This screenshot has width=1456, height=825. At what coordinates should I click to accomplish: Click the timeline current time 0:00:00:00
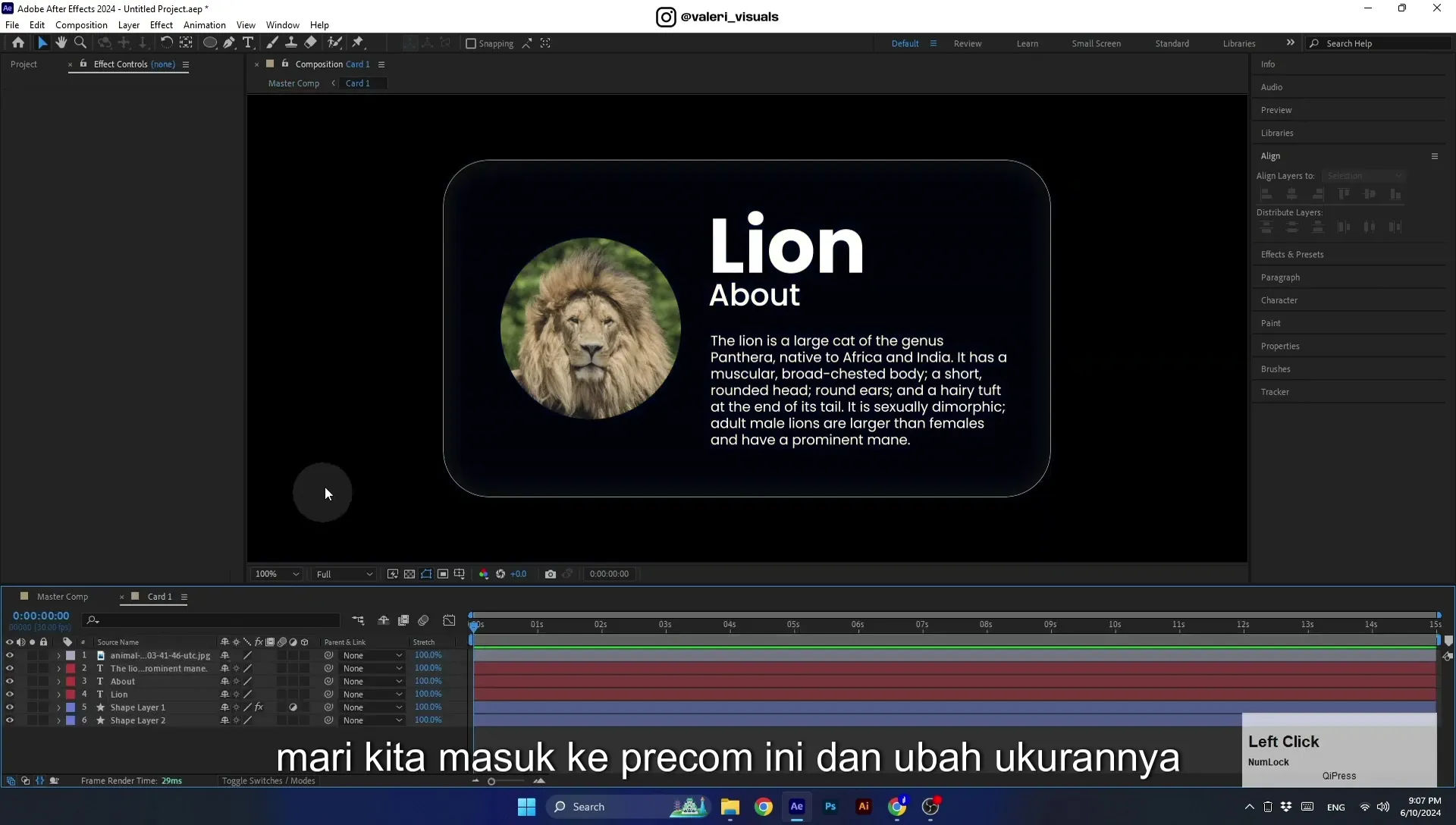tap(41, 616)
